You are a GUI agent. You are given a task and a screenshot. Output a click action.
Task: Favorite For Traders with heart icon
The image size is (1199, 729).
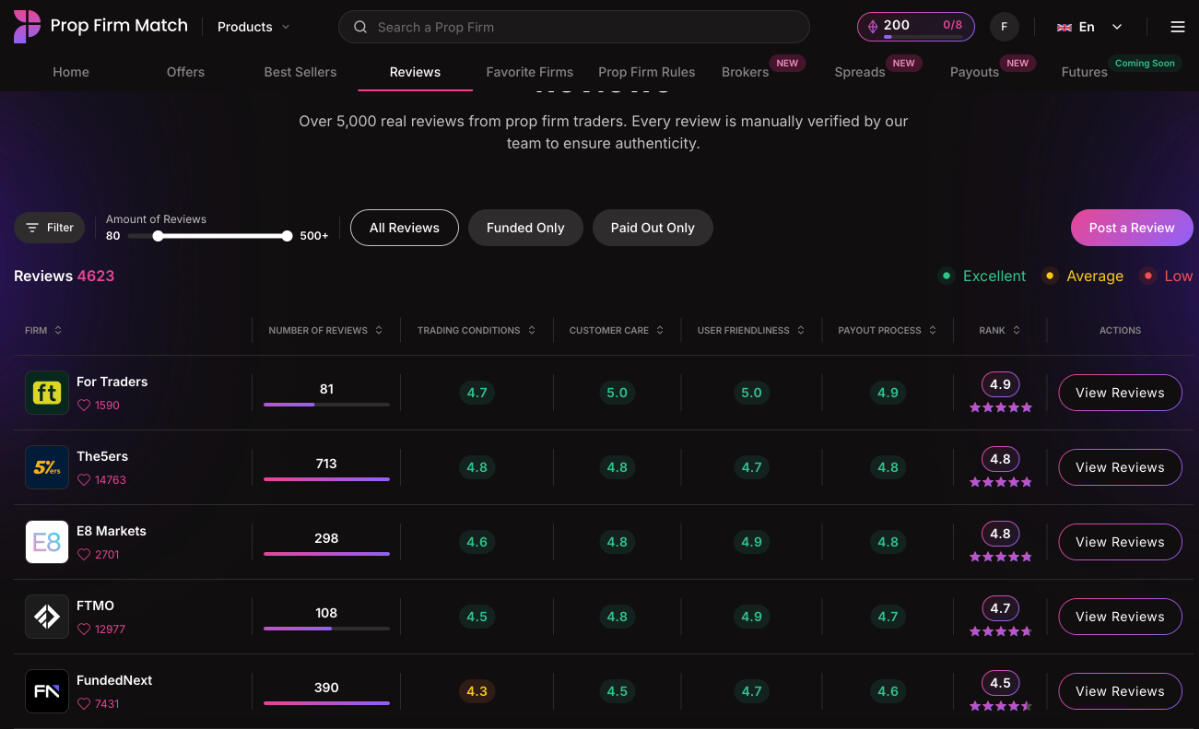84,405
